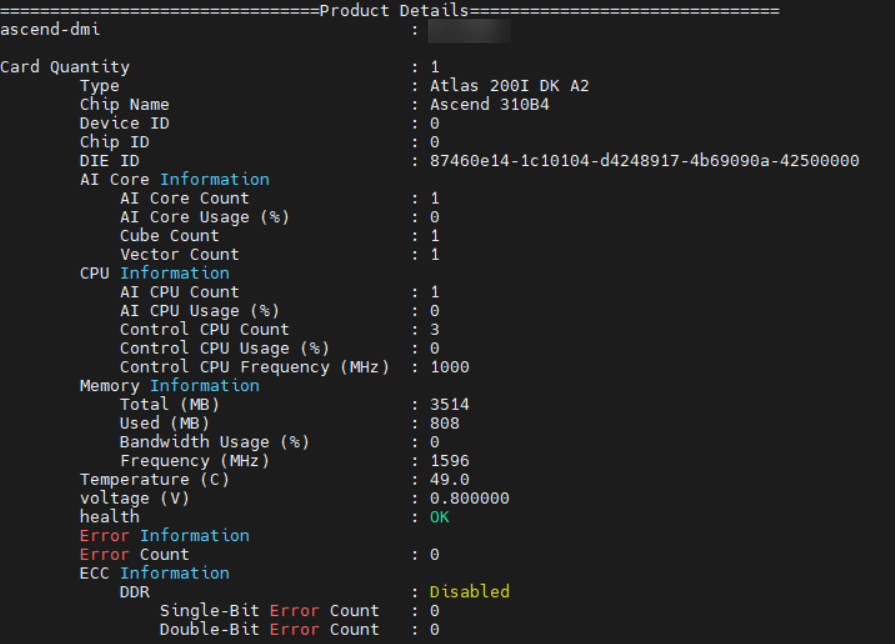895x644 pixels.
Task: Click the "Product Details" header text
Action: pyautogui.click(x=394, y=11)
